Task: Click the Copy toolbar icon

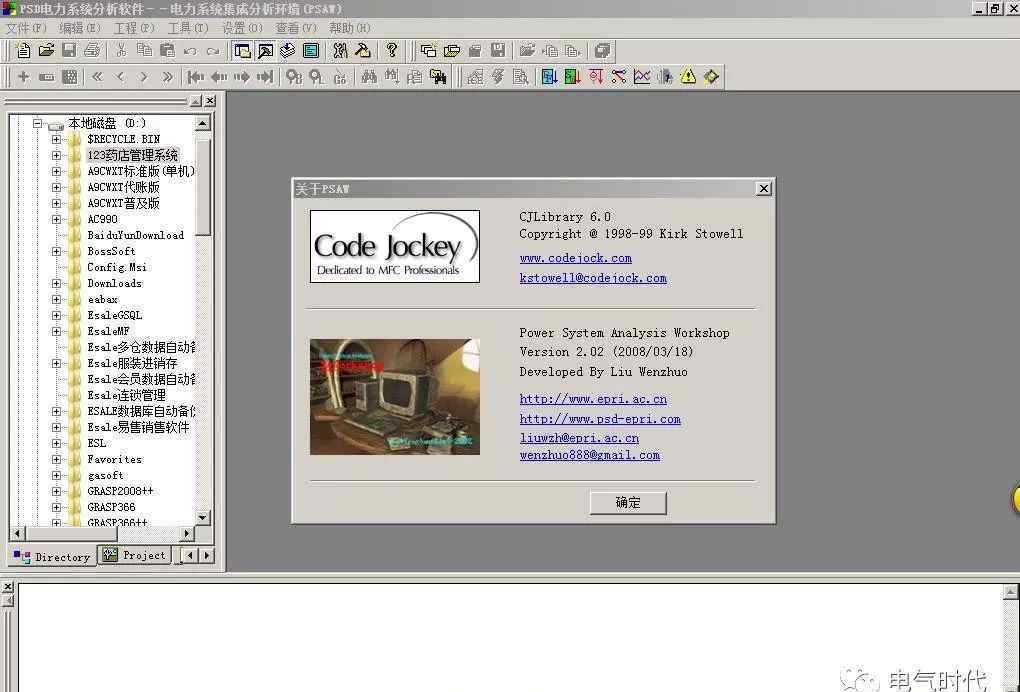Action: [x=144, y=51]
